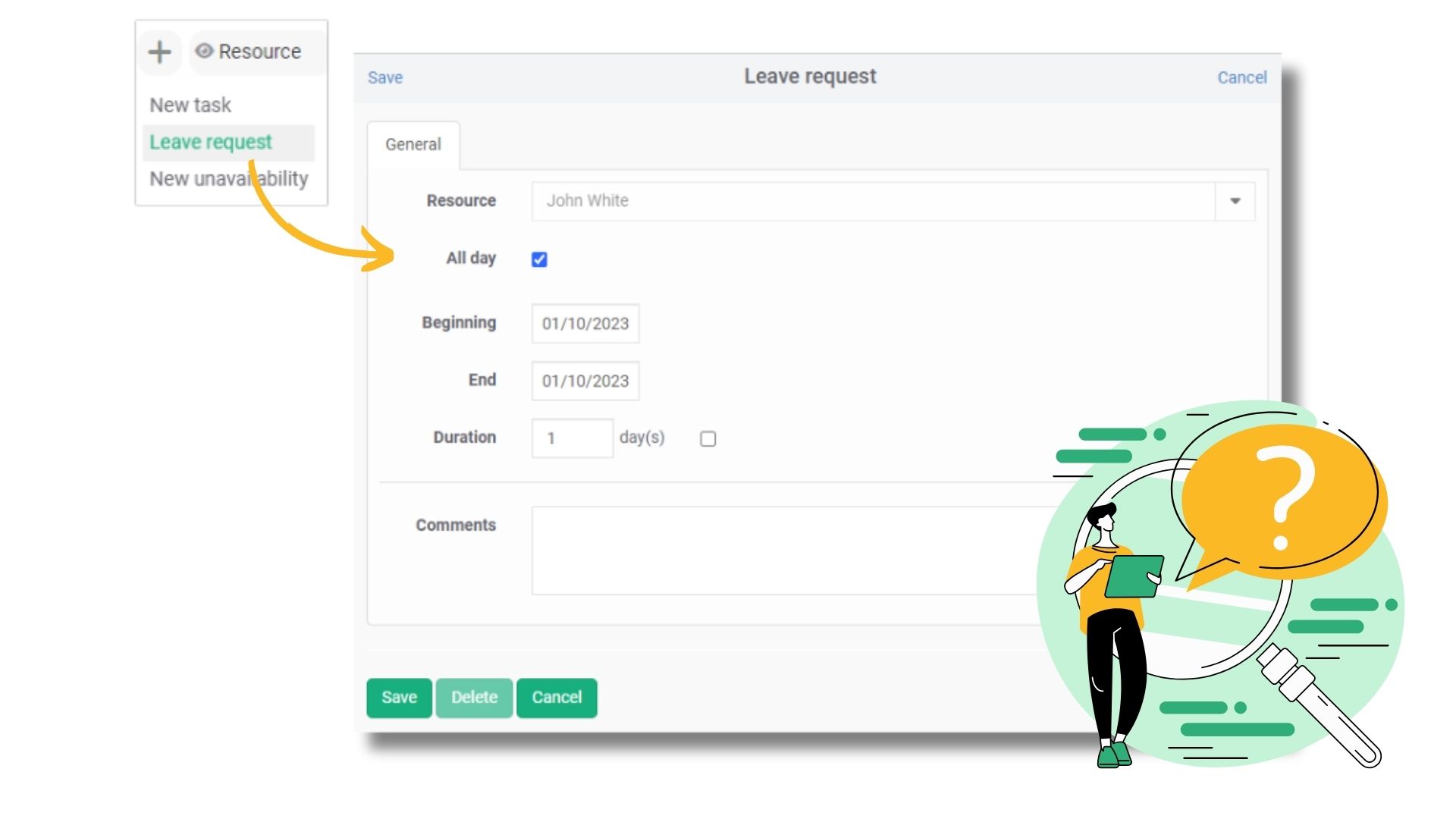
Task: Choose Leave request from menu
Action: (211, 142)
